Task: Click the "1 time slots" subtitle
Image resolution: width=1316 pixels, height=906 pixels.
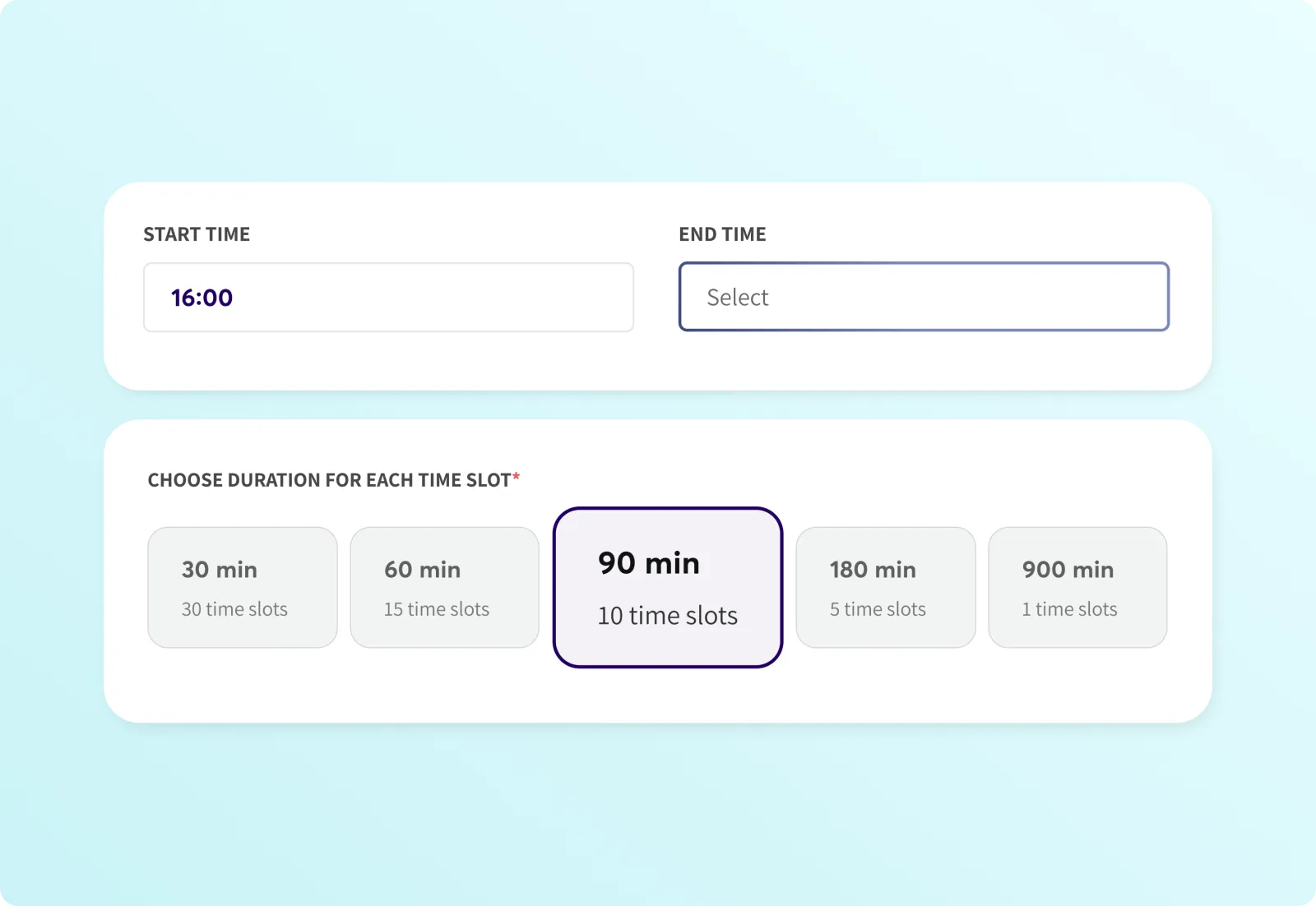Action: point(1069,609)
